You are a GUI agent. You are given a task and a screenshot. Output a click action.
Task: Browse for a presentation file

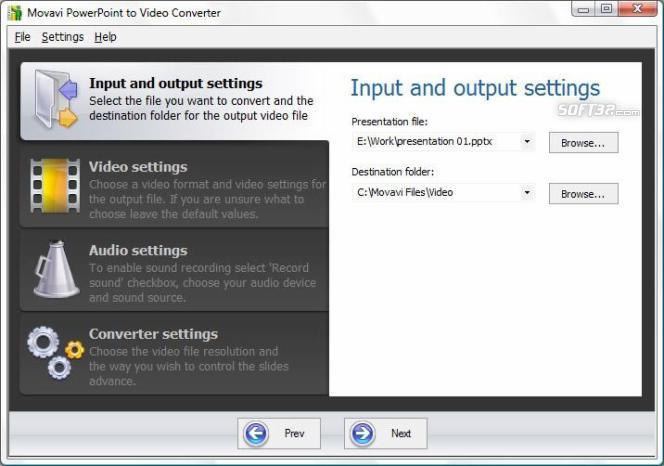click(x=583, y=143)
